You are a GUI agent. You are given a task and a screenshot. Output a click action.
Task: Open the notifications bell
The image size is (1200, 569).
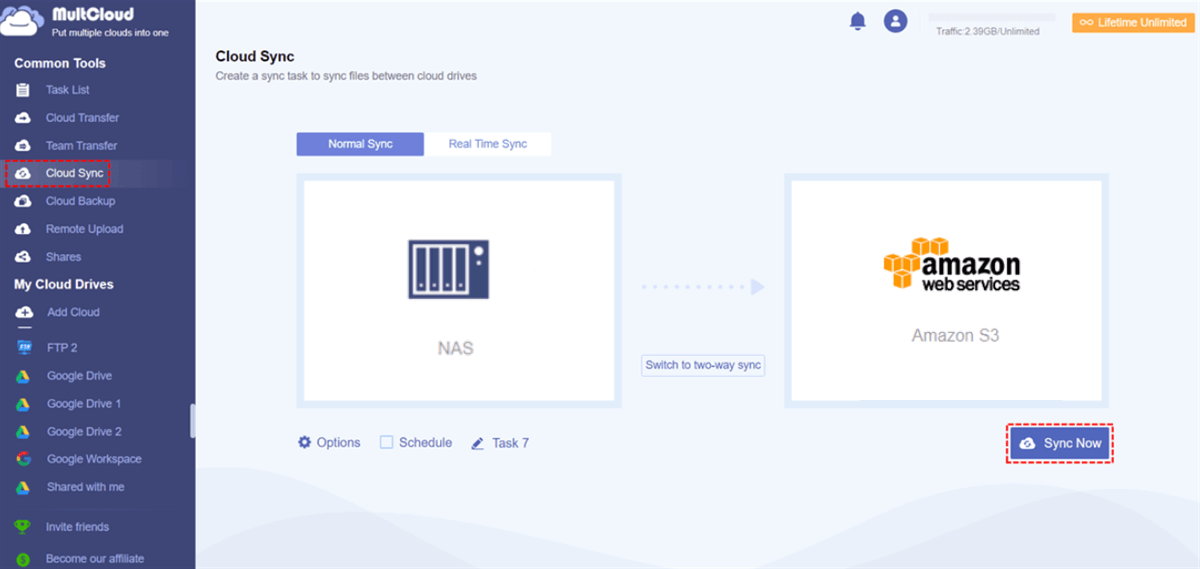point(857,21)
